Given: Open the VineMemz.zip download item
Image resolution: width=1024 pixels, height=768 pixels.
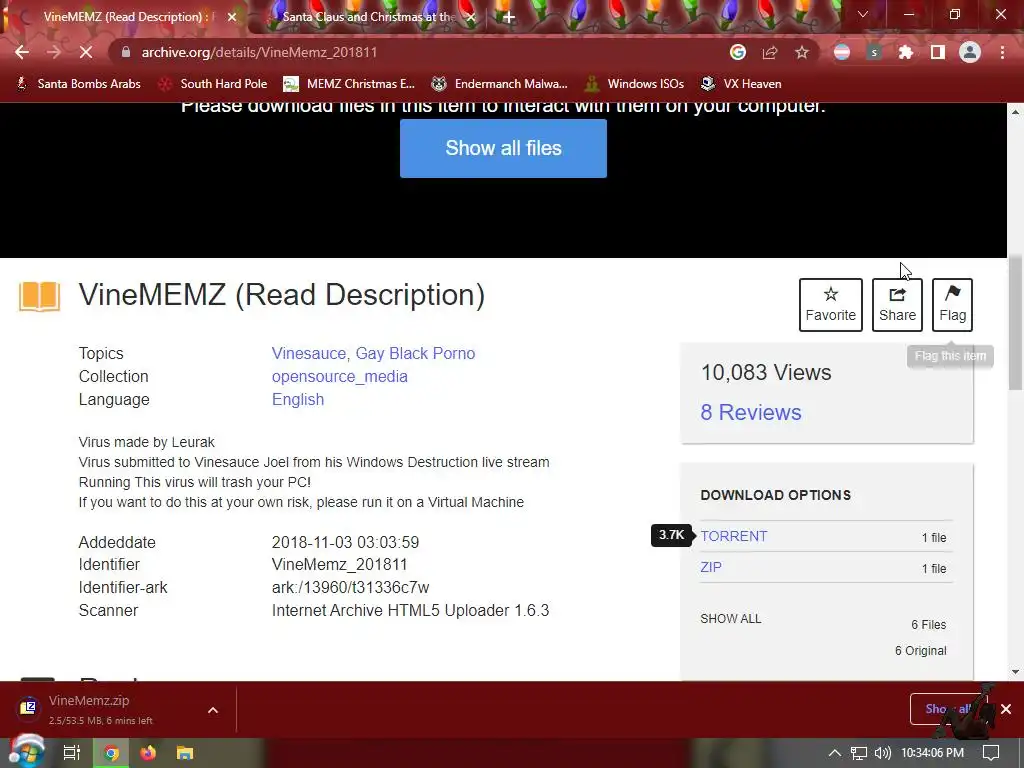Looking at the screenshot, I should (101, 709).
